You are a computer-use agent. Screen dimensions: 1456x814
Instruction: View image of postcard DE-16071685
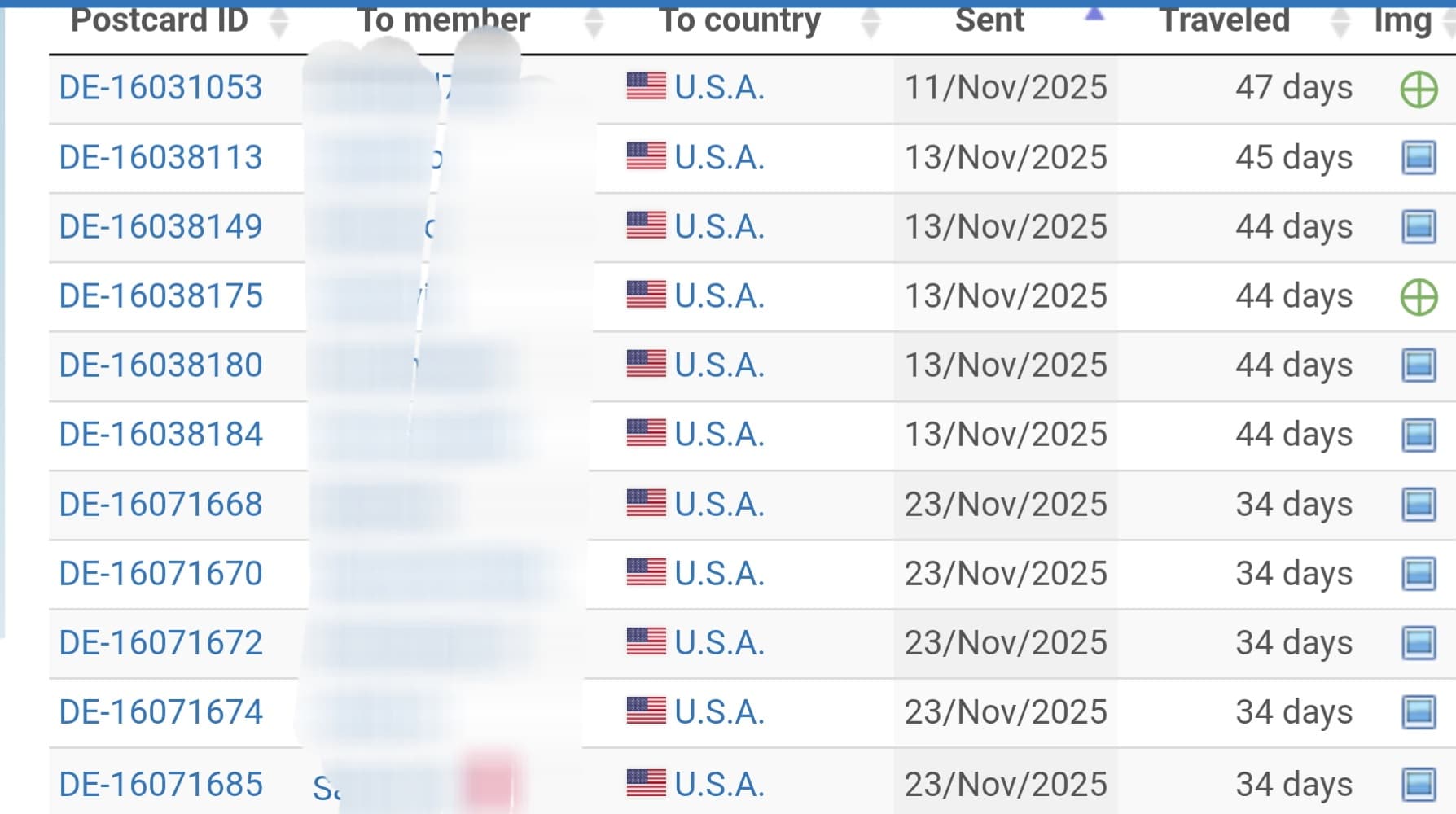click(x=1419, y=785)
